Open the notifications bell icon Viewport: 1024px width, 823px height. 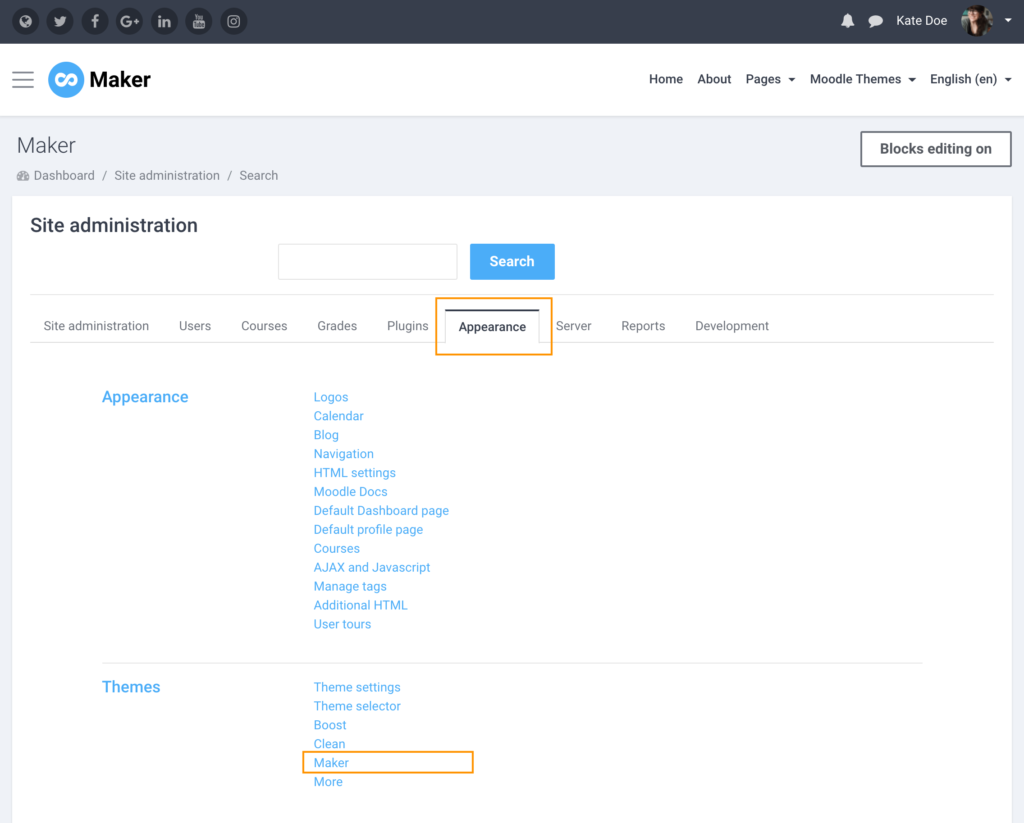pos(847,20)
